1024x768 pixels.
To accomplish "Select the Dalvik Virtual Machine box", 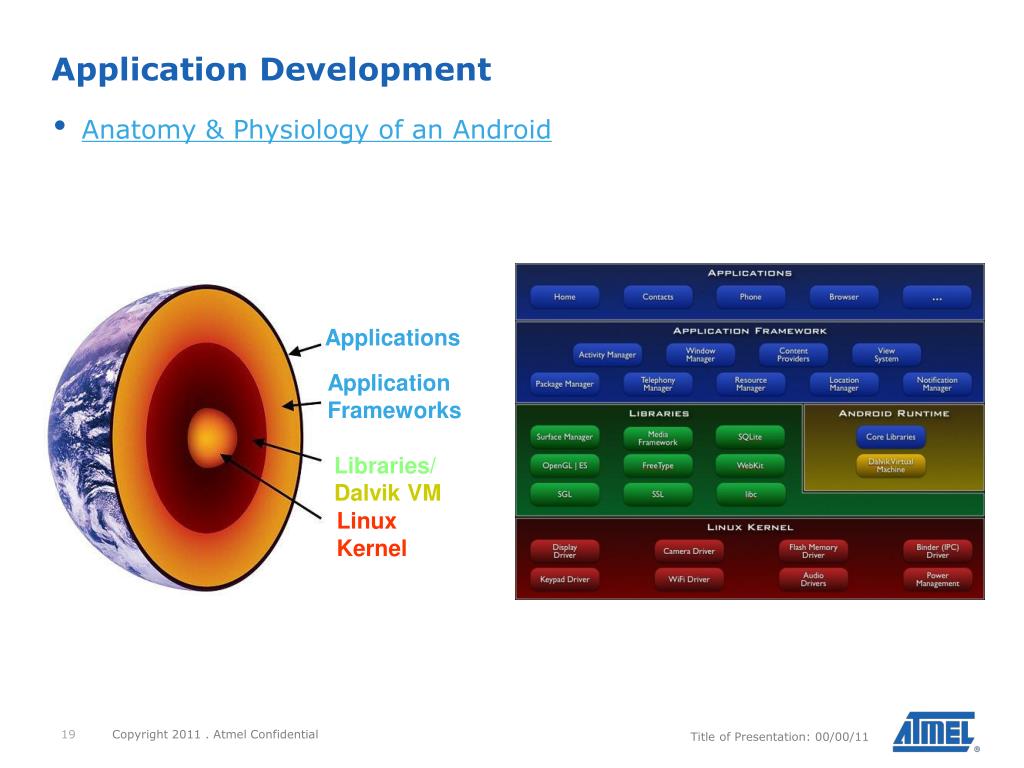I will tap(891, 466).
